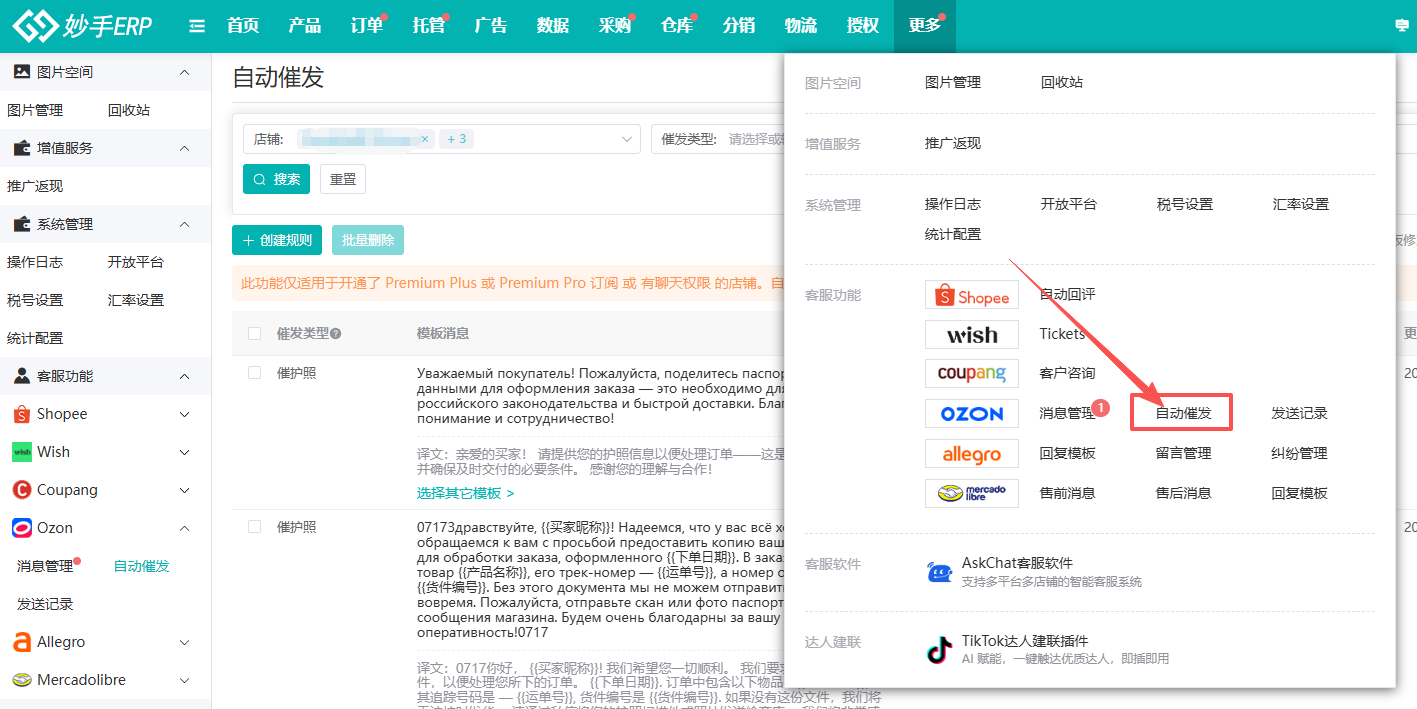Click the TikTok logo icon
Viewport: 1417px width, 709px height.
(939, 649)
